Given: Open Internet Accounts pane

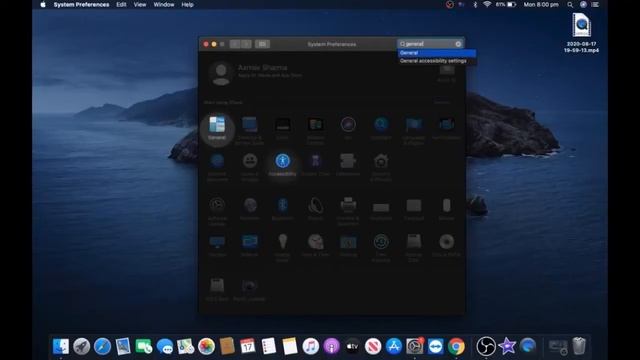Looking at the screenshot, I should (x=217, y=161).
